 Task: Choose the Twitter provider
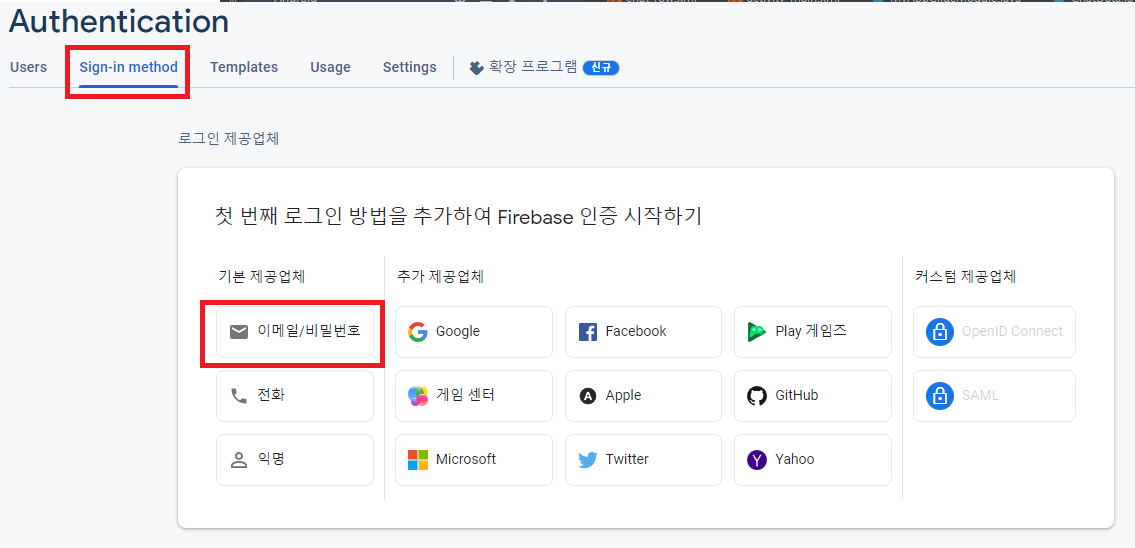click(643, 459)
